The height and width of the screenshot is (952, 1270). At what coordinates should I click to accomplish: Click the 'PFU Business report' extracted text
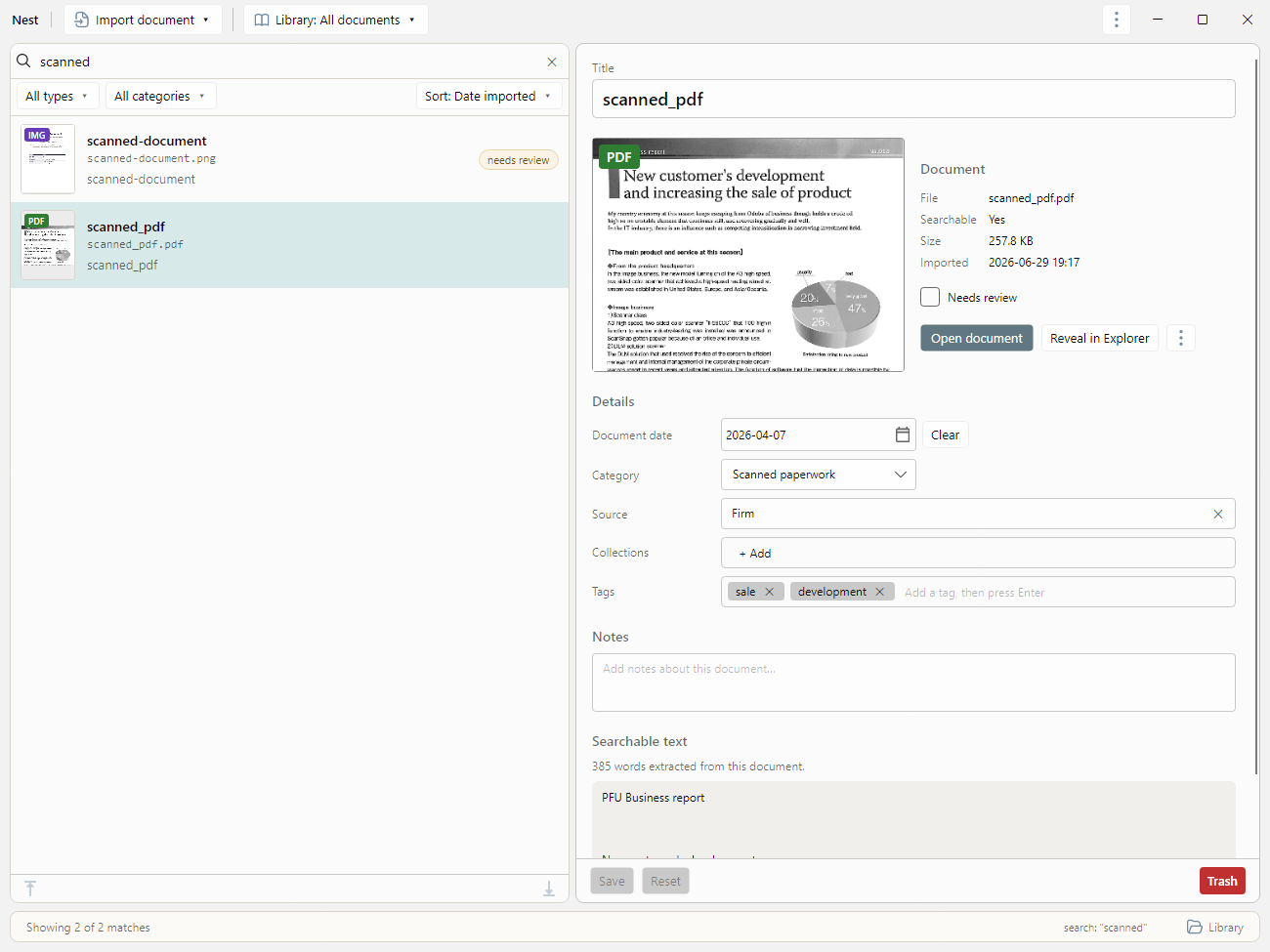[x=653, y=798]
